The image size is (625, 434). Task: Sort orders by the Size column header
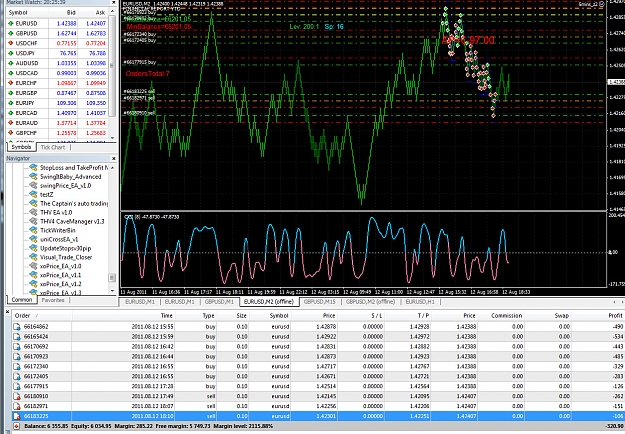pyautogui.click(x=233, y=316)
